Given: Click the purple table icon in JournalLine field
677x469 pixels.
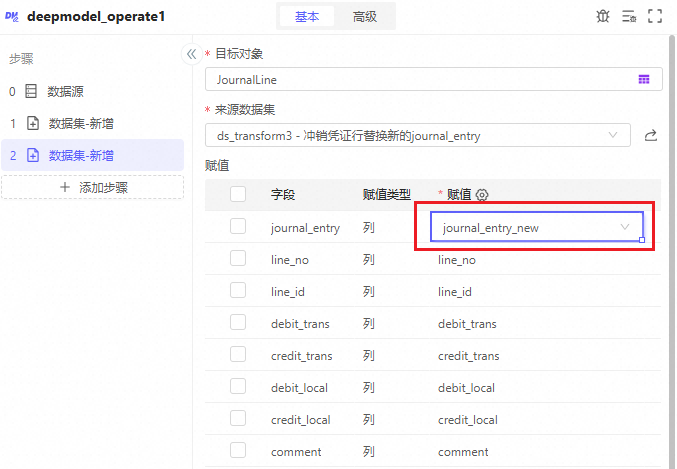Looking at the screenshot, I should [644, 79].
